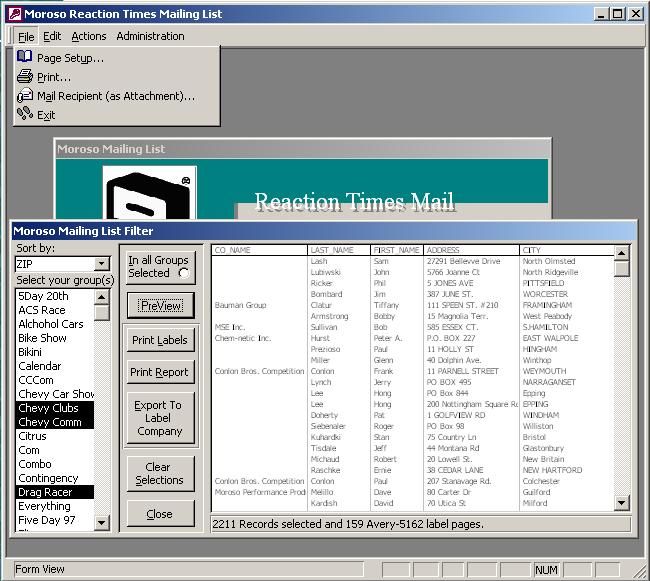Click the Mail Recipient envelope icon
Screen dimensions: 650x581
pyautogui.click(x=25, y=95)
